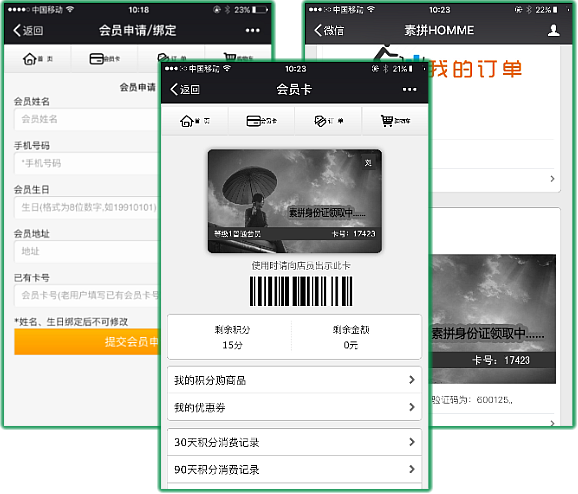Screen dimensions: 578x494
Task: Tap the home icon in member card screen
Action: 187,121
